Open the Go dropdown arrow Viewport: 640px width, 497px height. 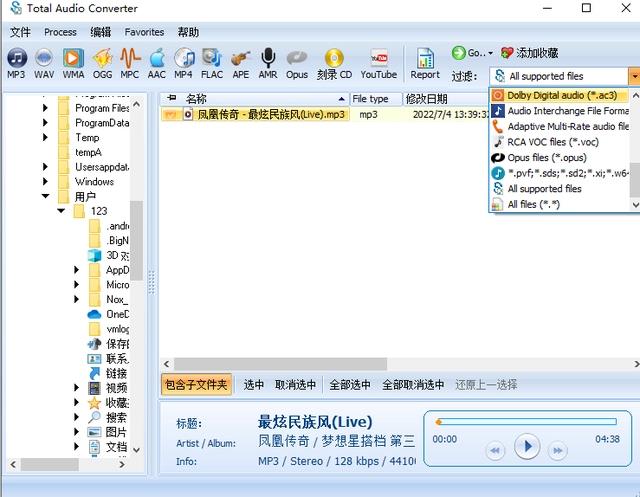(x=490, y=53)
